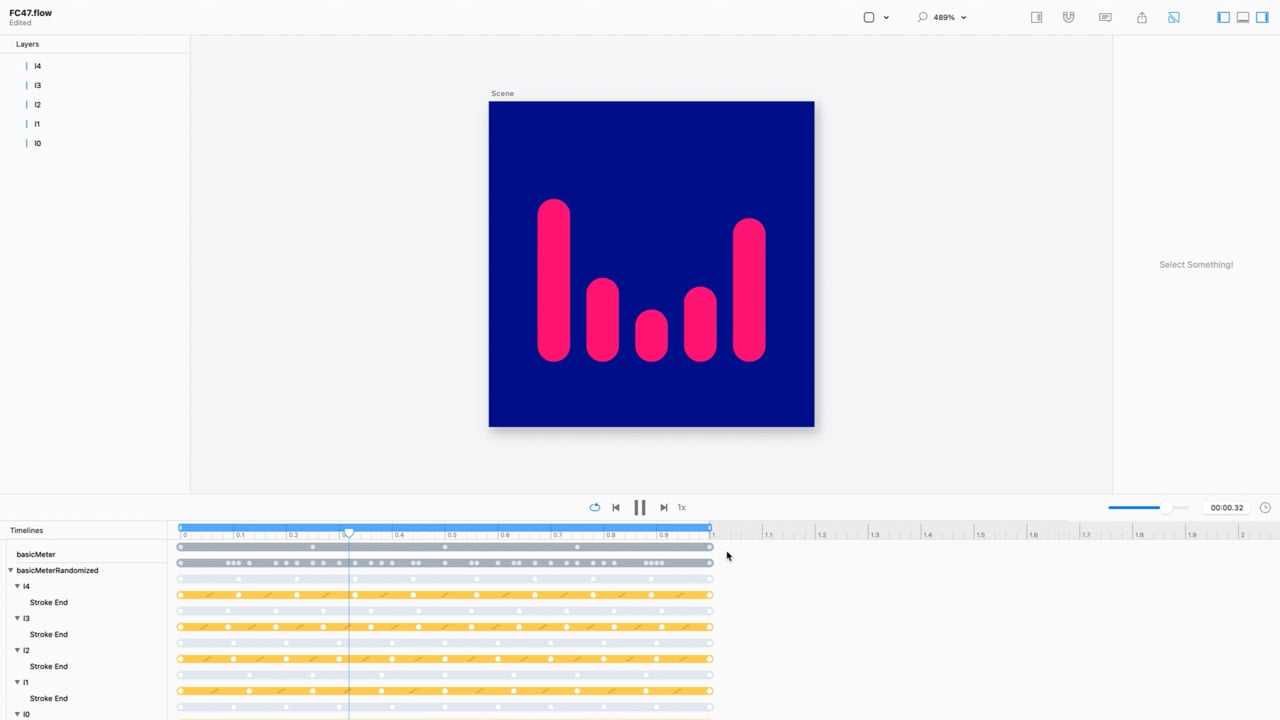The height and width of the screenshot is (720, 1280).
Task: Open the shape tool dropdown arrow
Action: point(886,18)
